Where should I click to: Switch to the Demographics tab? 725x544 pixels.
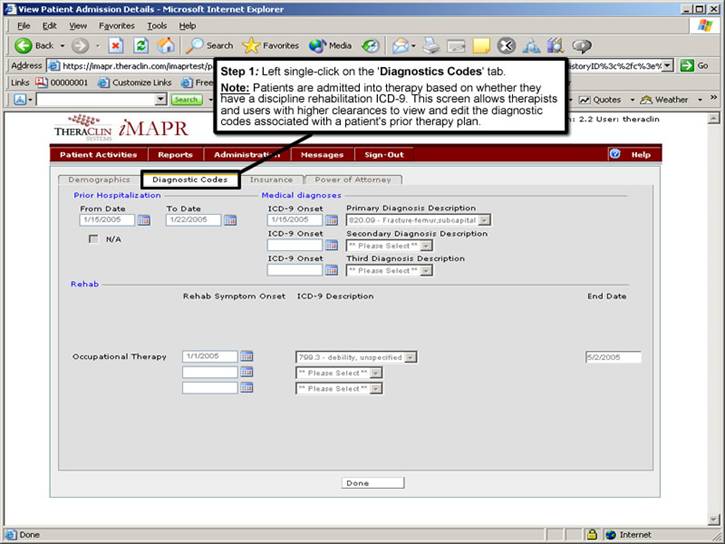click(x=99, y=180)
